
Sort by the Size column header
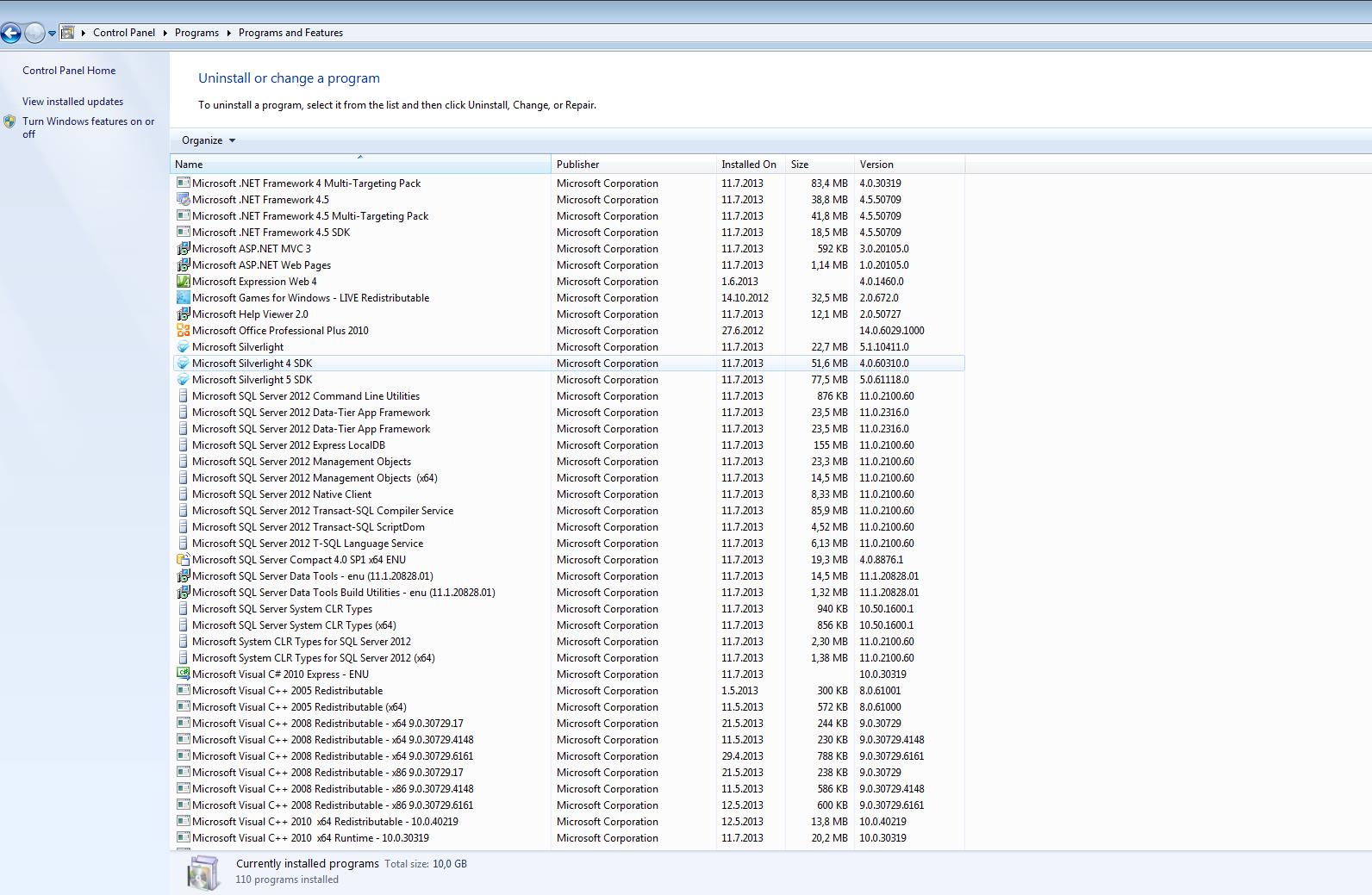820,165
